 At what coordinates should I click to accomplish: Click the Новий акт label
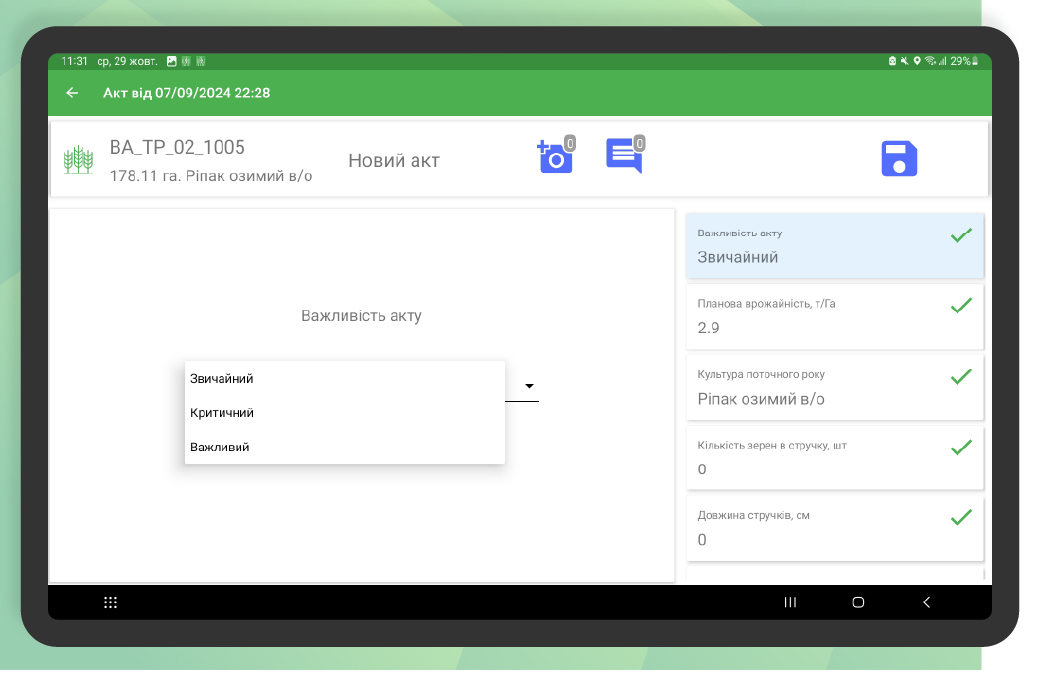pos(394,161)
